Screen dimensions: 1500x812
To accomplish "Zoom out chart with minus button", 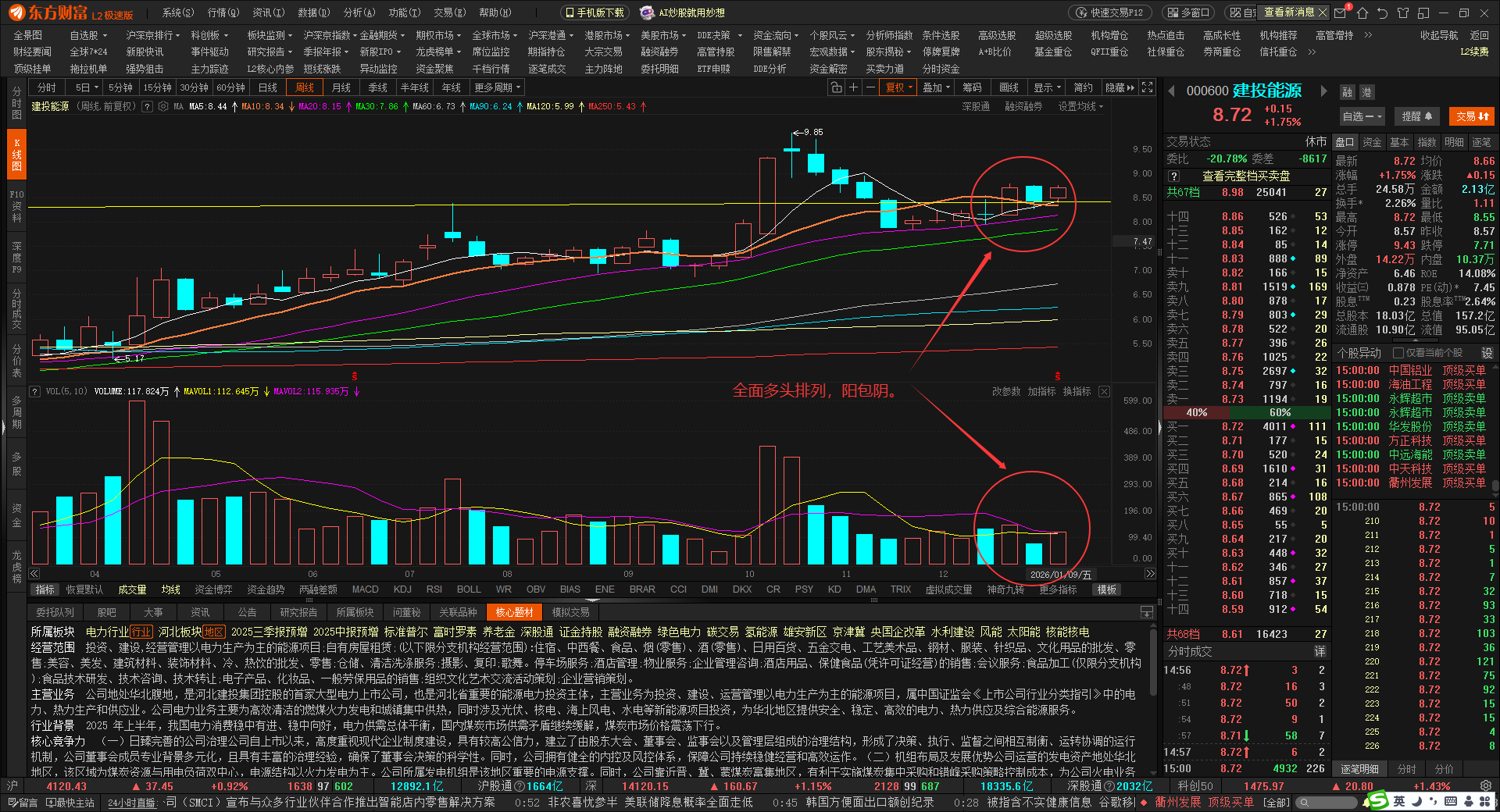I will tap(870, 87).
